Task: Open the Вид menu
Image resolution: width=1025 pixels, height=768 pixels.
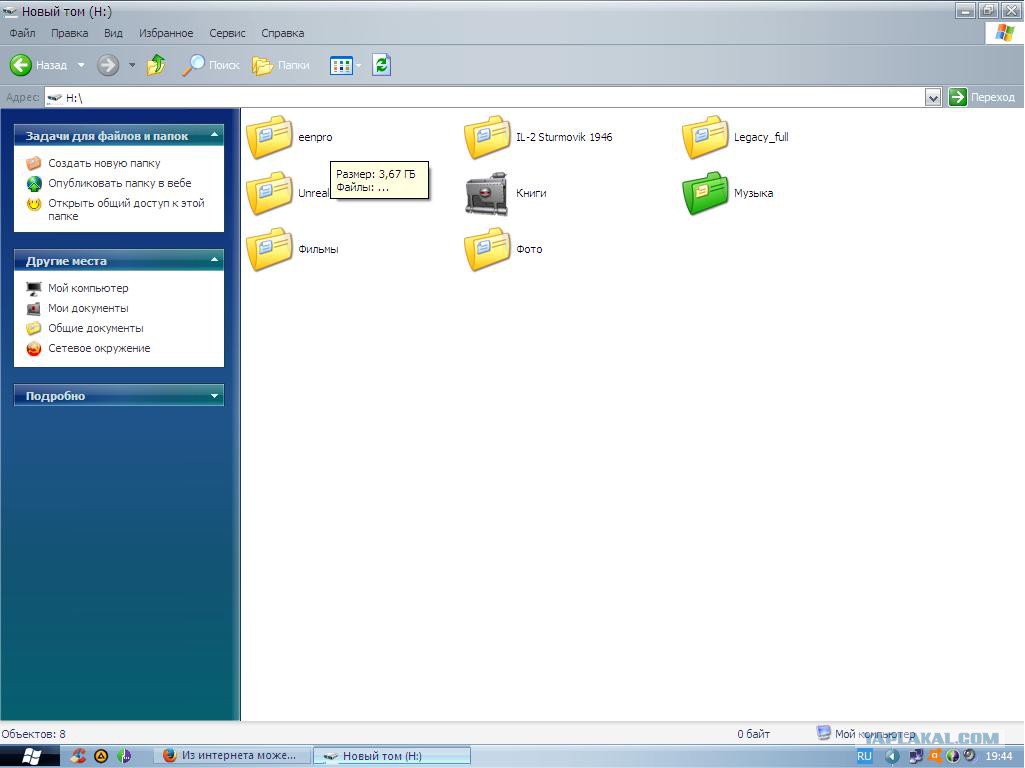Action: pos(113,33)
